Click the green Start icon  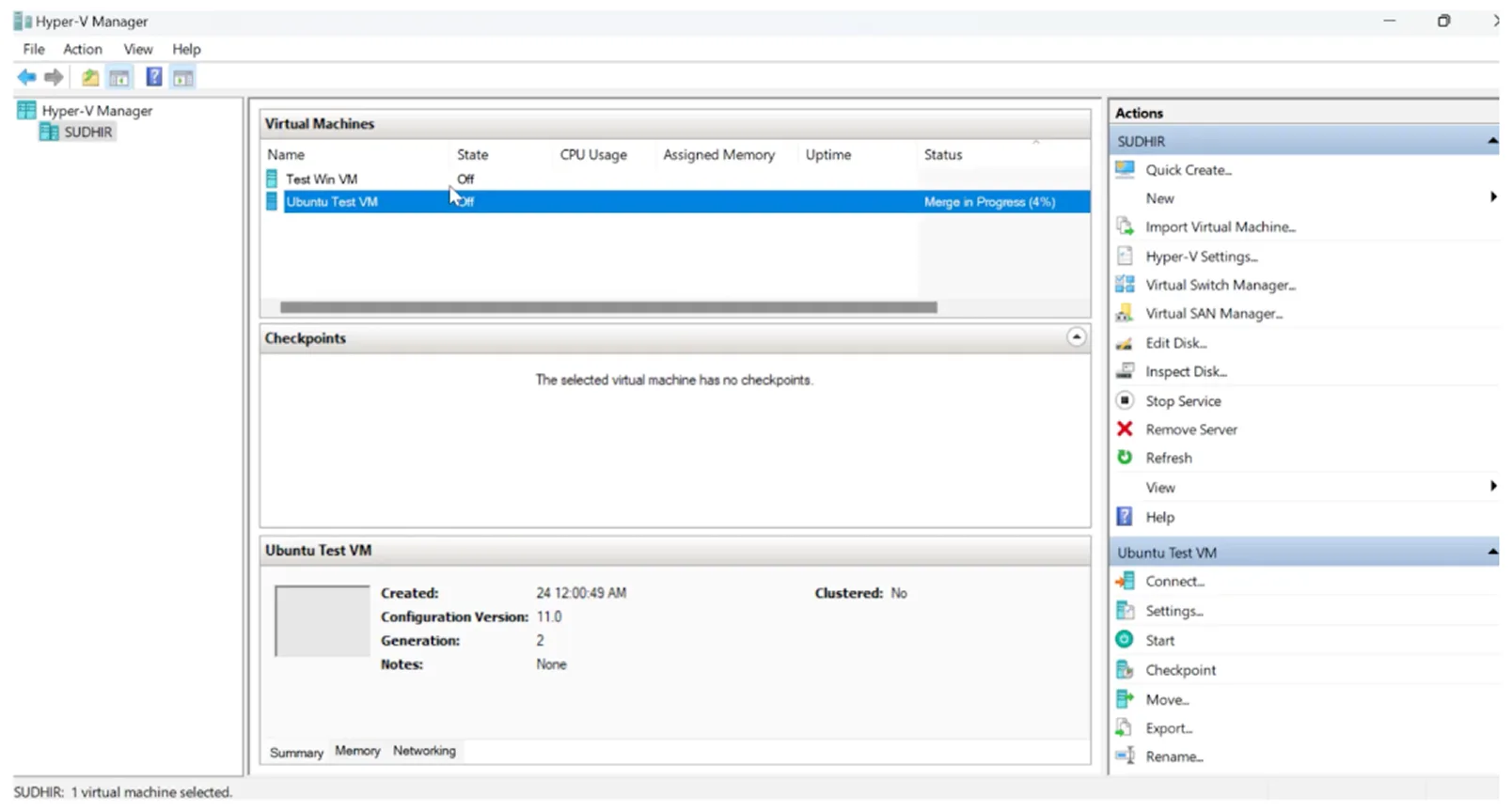1125,639
